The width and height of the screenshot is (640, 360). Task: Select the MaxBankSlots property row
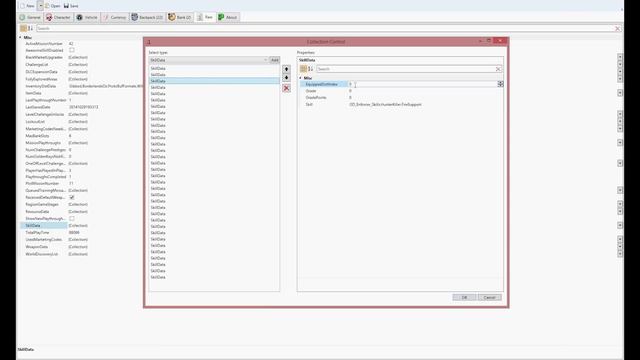[37, 136]
